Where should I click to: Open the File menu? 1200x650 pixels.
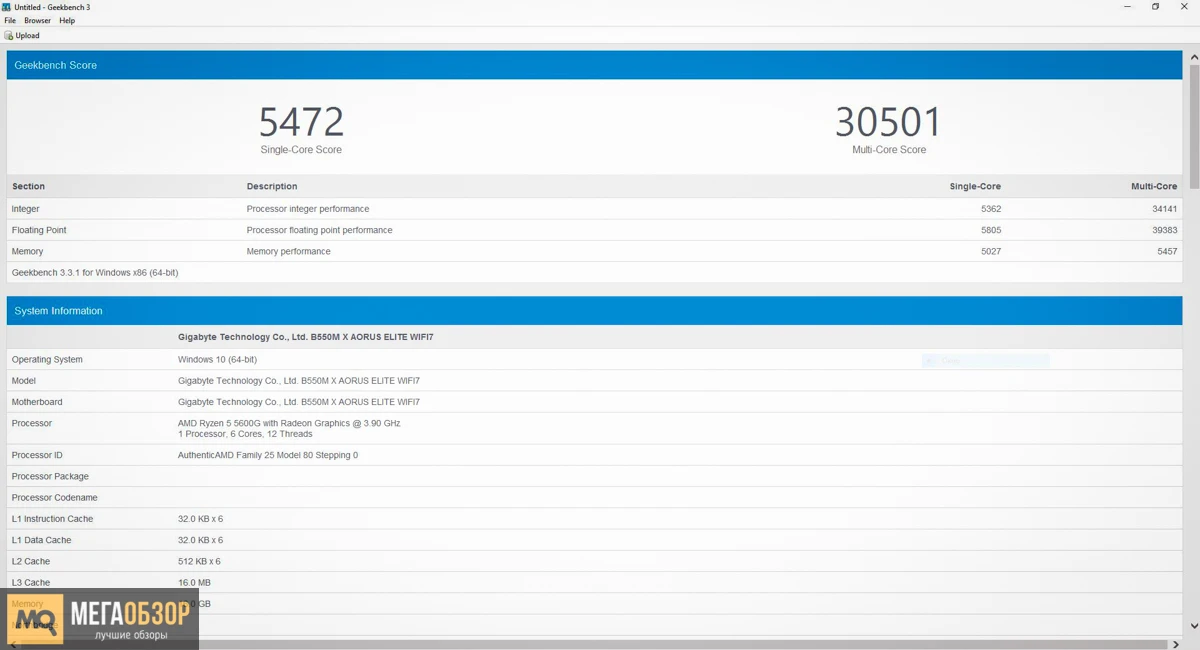[10, 20]
